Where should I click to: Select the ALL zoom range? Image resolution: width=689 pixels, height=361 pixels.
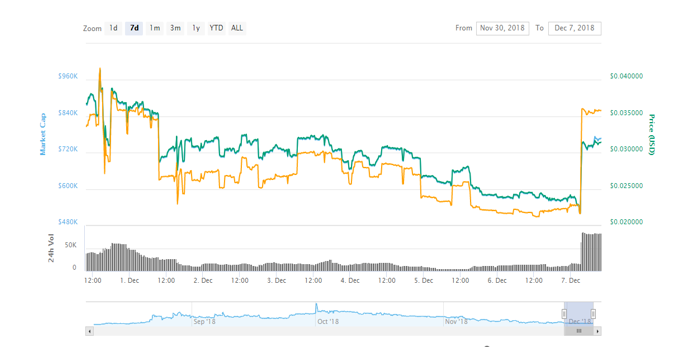coord(237,28)
